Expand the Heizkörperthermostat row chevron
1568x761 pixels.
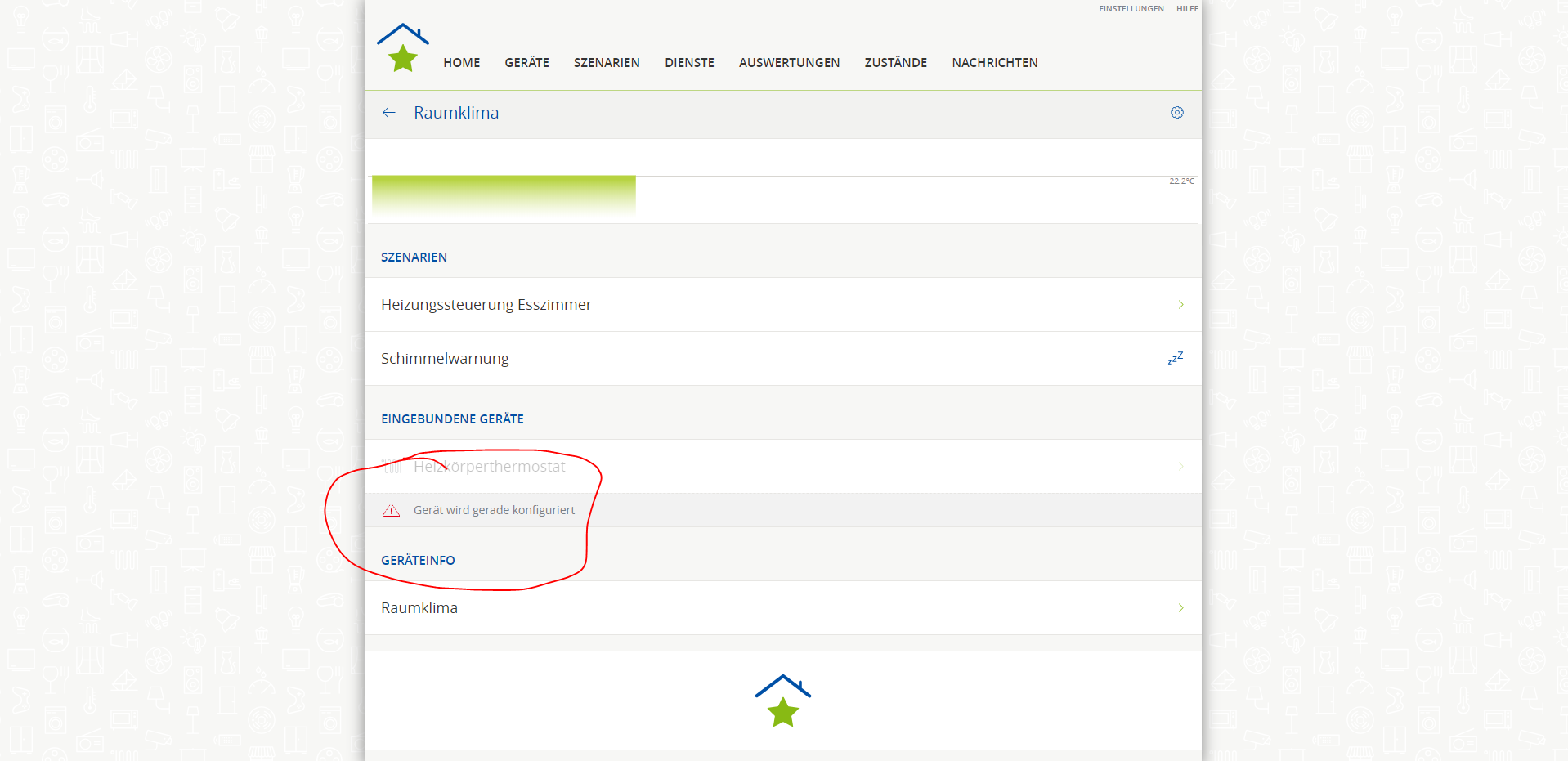pyautogui.click(x=1180, y=467)
